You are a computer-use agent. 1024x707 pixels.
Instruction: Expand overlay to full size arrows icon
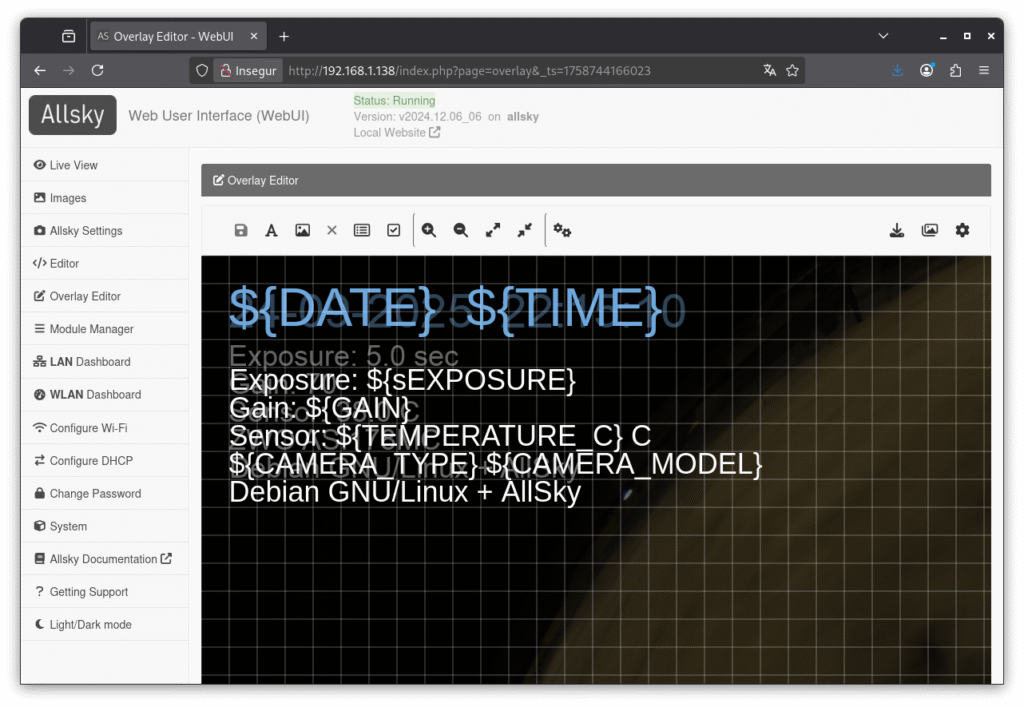pos(493,230)
